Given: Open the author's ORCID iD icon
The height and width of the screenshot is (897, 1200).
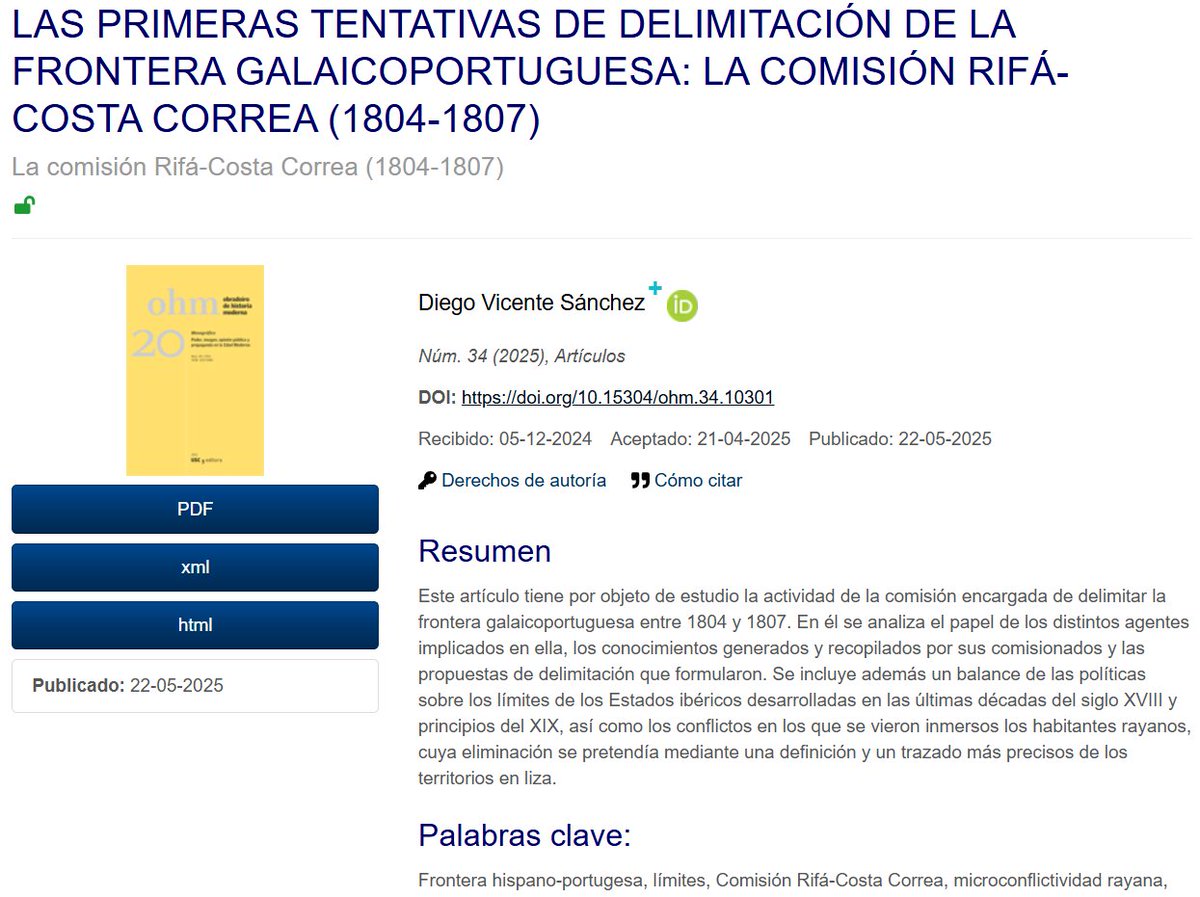Looking at the screenshot, I should (682, 306).
